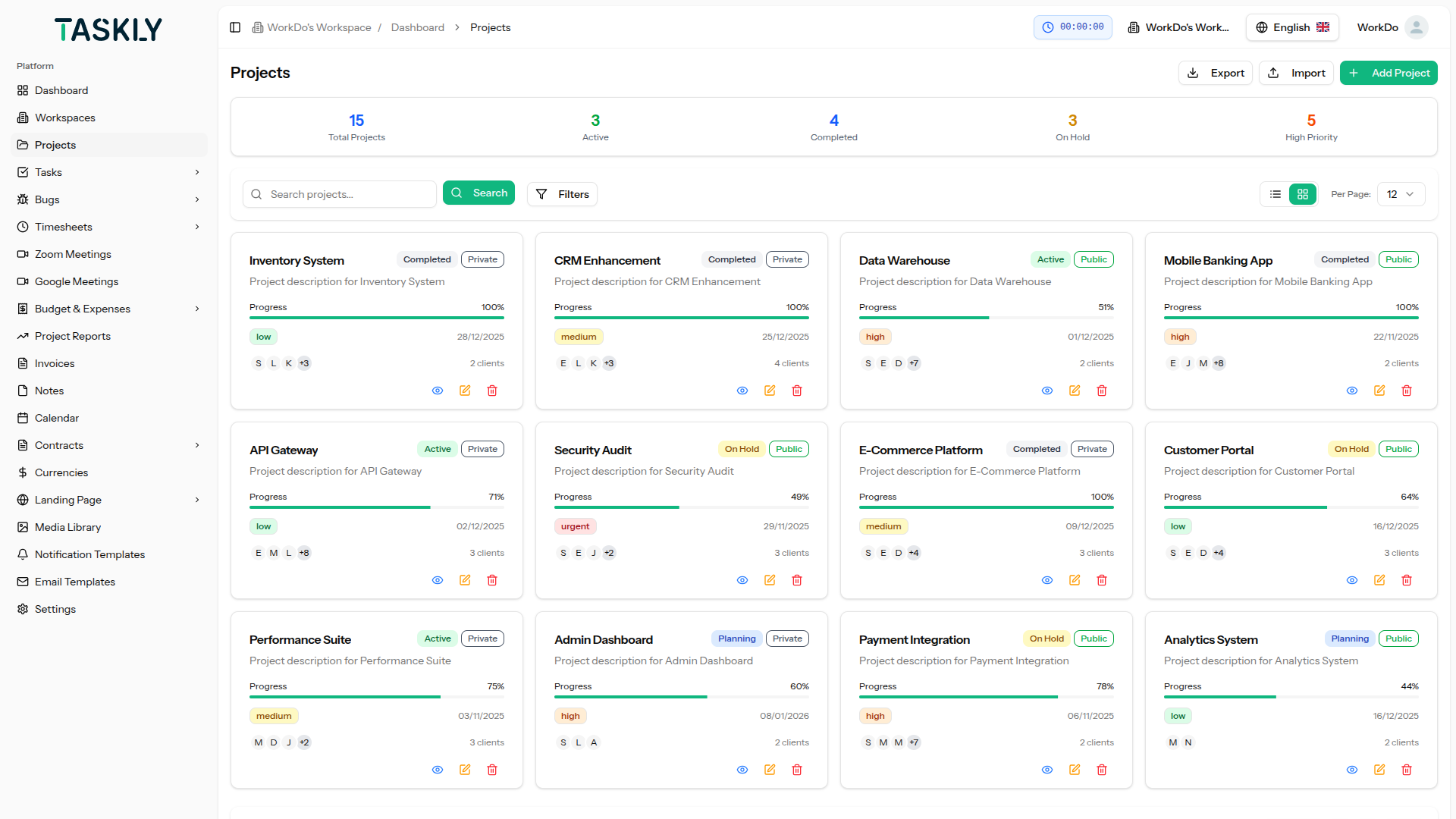
Task: Edit the Payment Integration project
Action: tap(1075, 770)
